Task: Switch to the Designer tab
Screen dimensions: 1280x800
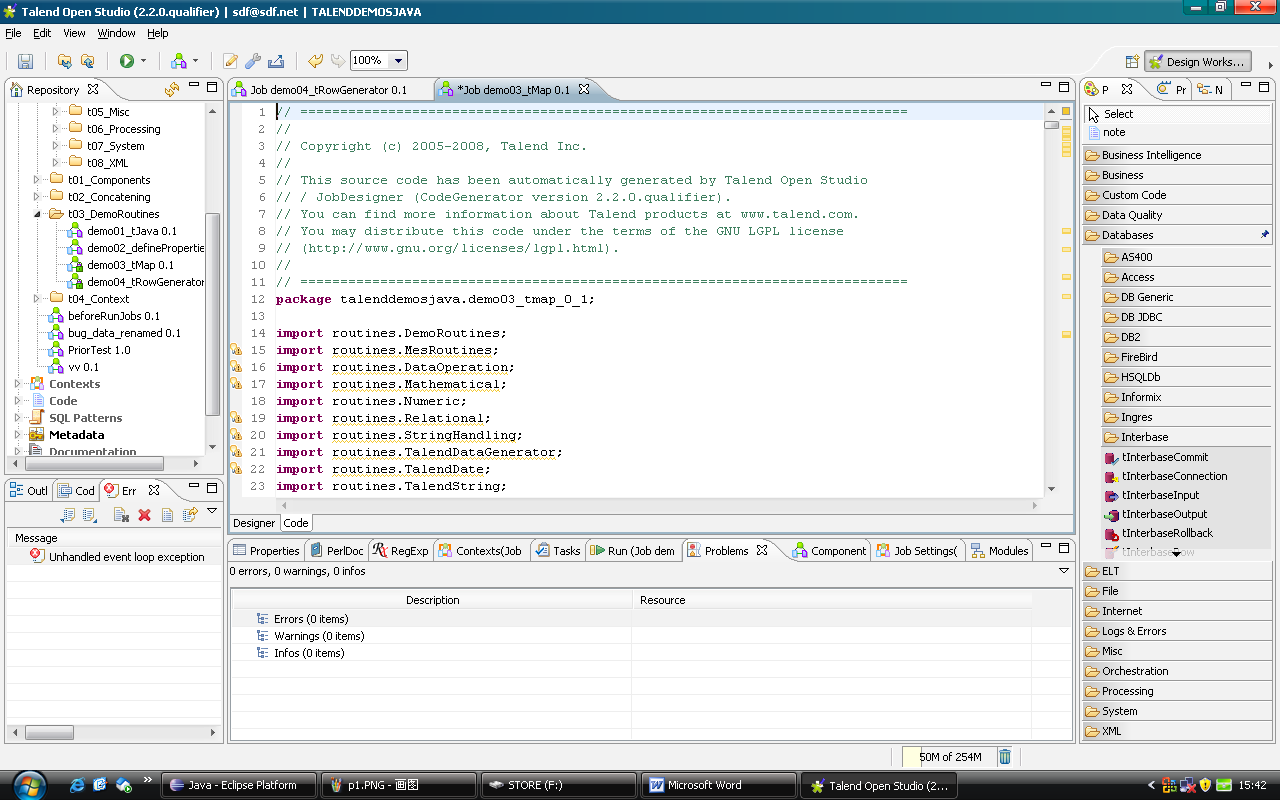Action: [x=254, y=523]
